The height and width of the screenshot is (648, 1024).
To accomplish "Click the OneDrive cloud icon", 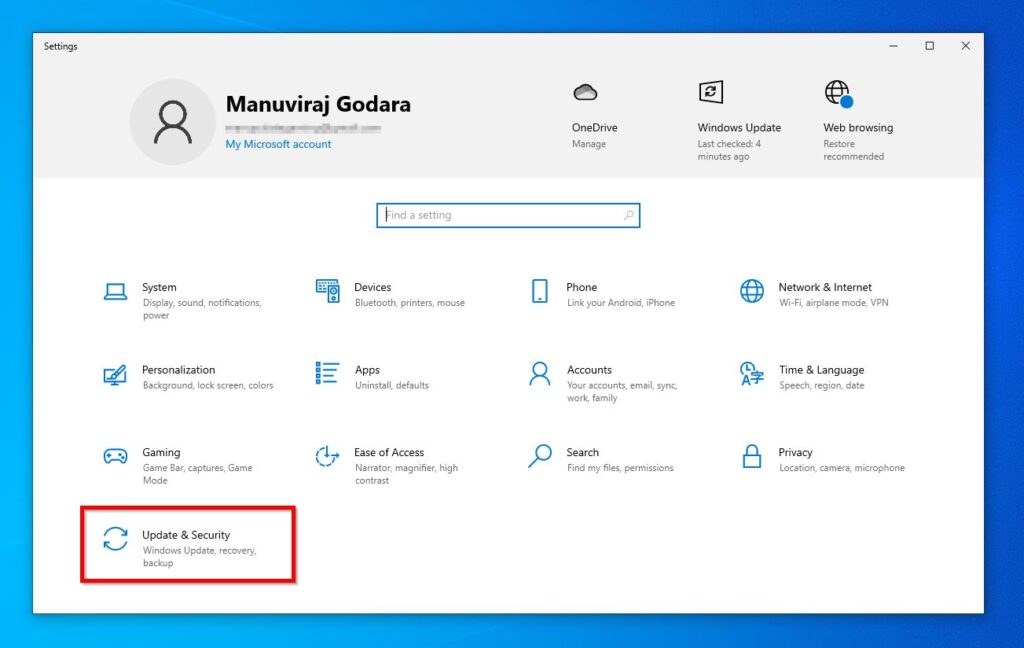I will pyautogui.click(x=585, y=92).
